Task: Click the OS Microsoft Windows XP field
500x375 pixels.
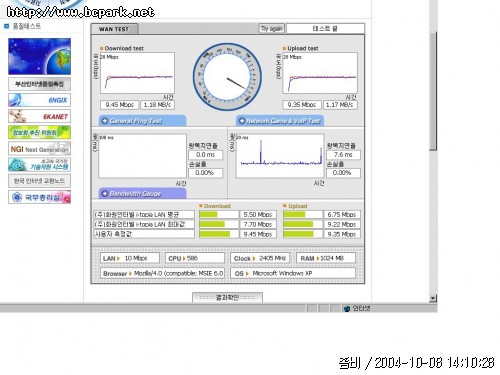Action: pyautogui.click(x=293, y=273)
